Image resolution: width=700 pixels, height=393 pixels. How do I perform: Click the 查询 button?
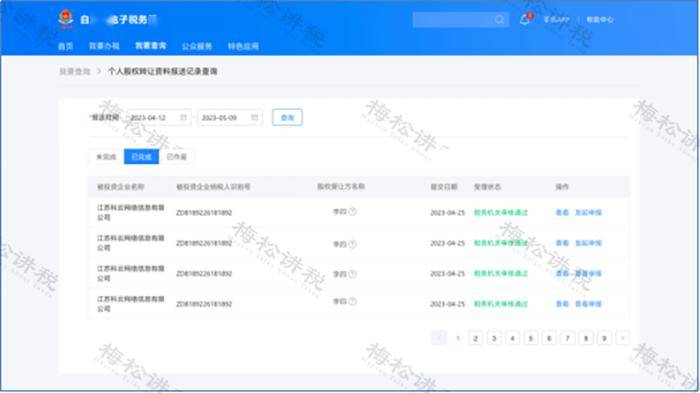(287, 117)
